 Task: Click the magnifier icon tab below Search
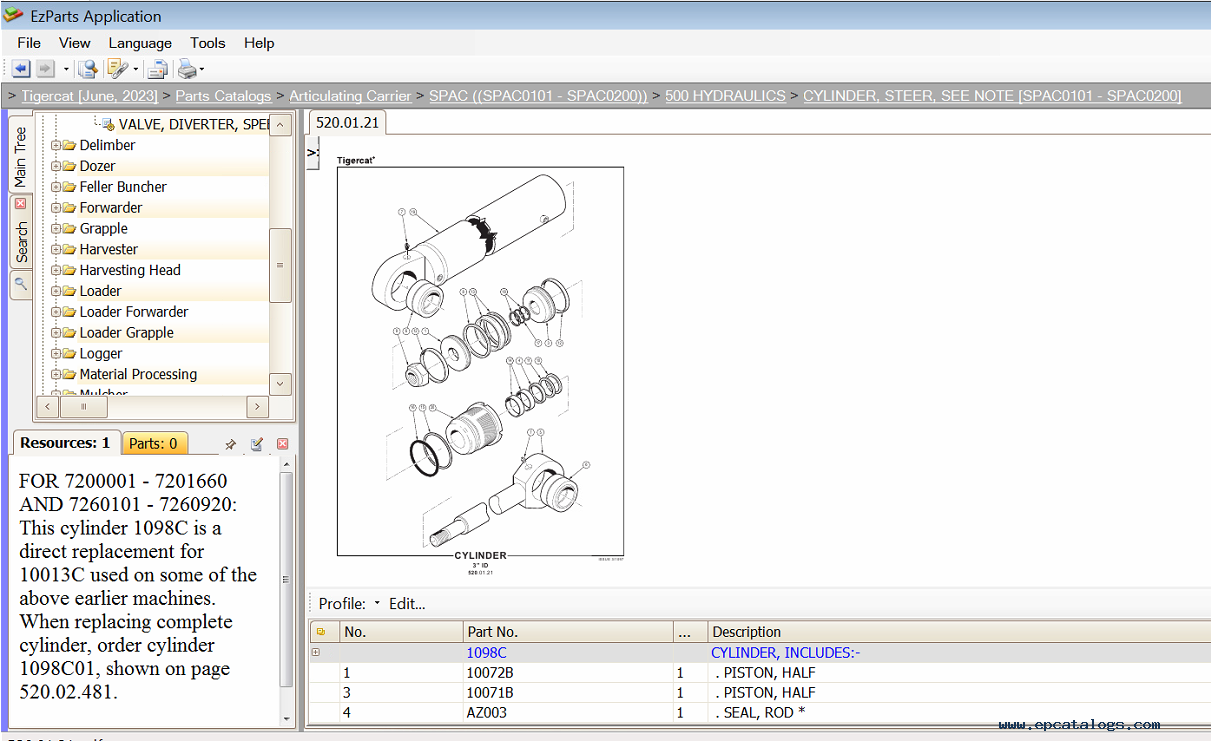pyautogui.click(x=21, y=284)
